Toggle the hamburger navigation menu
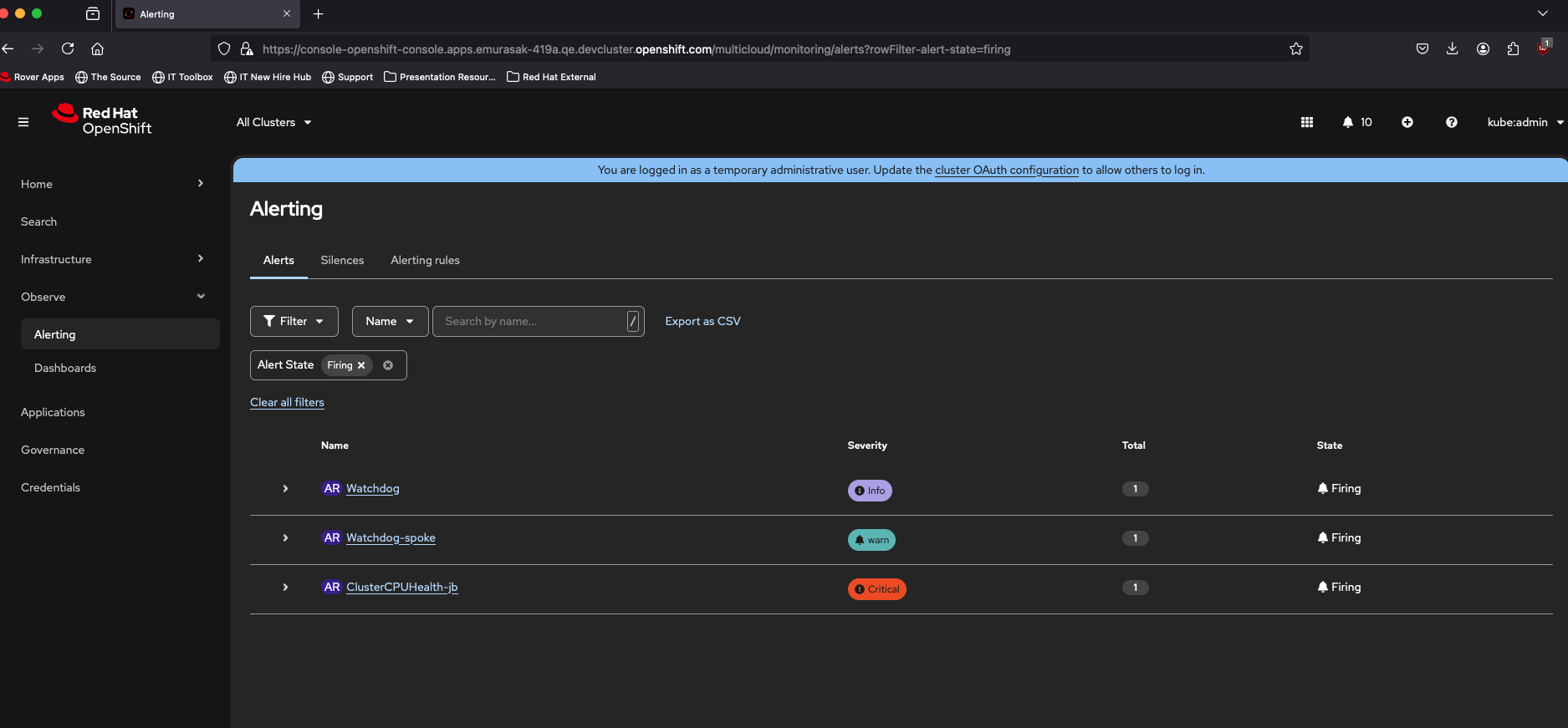The height and width of the screenshot is (728, 1568). tap(23, 122)
